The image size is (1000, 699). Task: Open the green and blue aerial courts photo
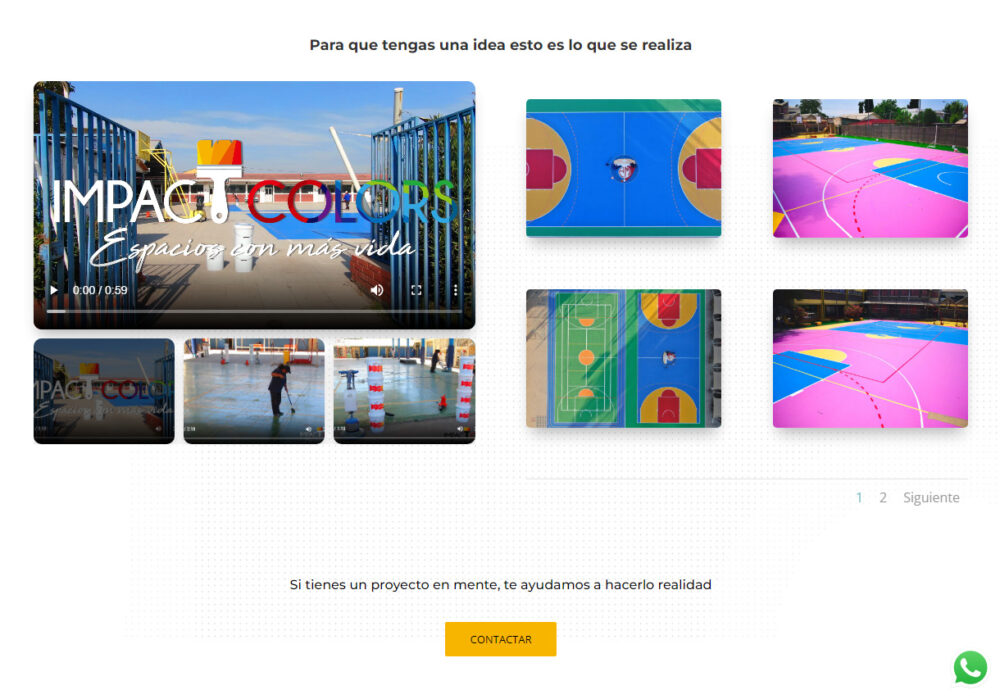tap(624, 358)
